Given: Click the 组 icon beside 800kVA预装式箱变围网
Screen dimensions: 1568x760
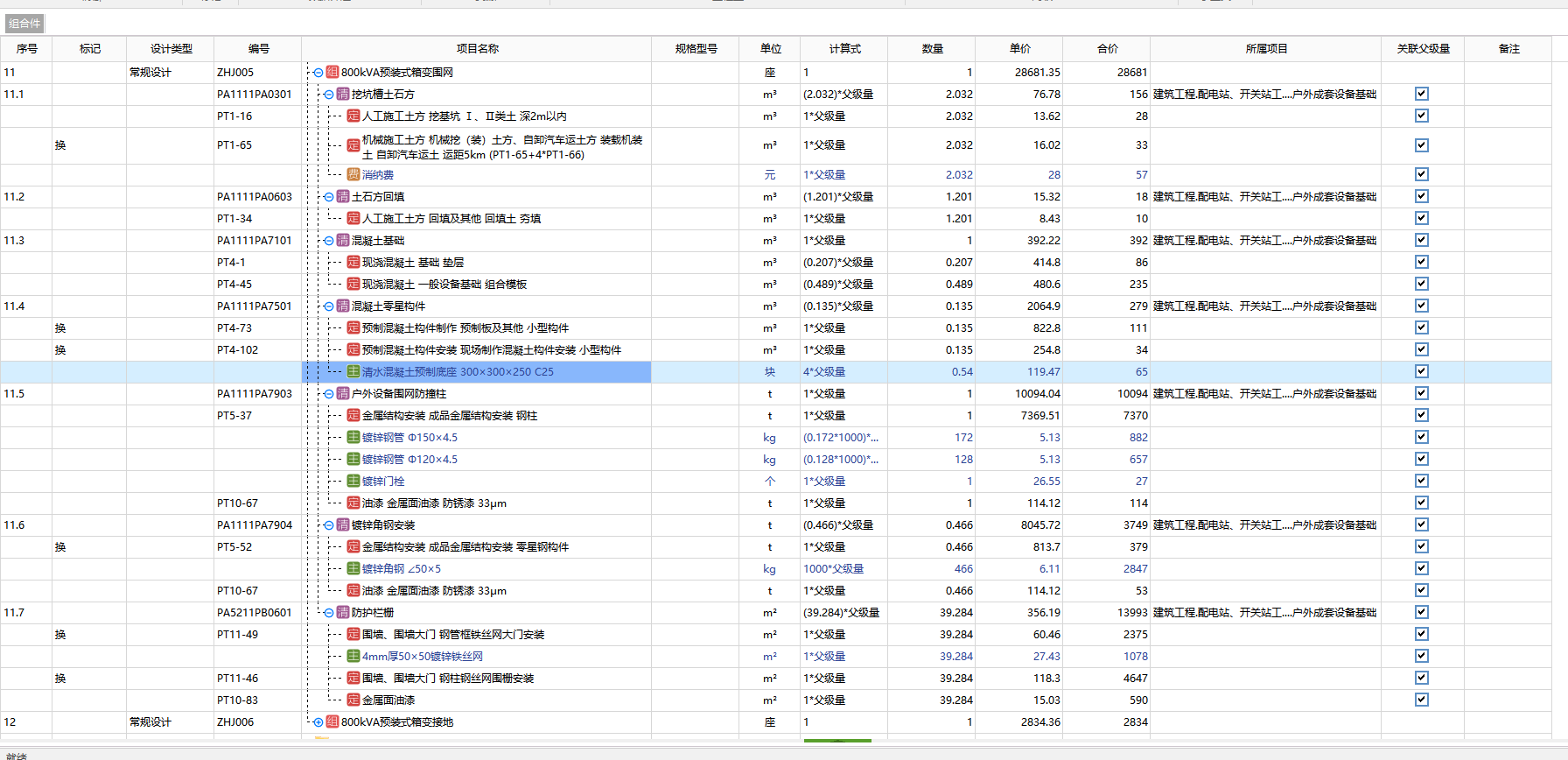Looking at the screenshot, I should tap(332, 73).
